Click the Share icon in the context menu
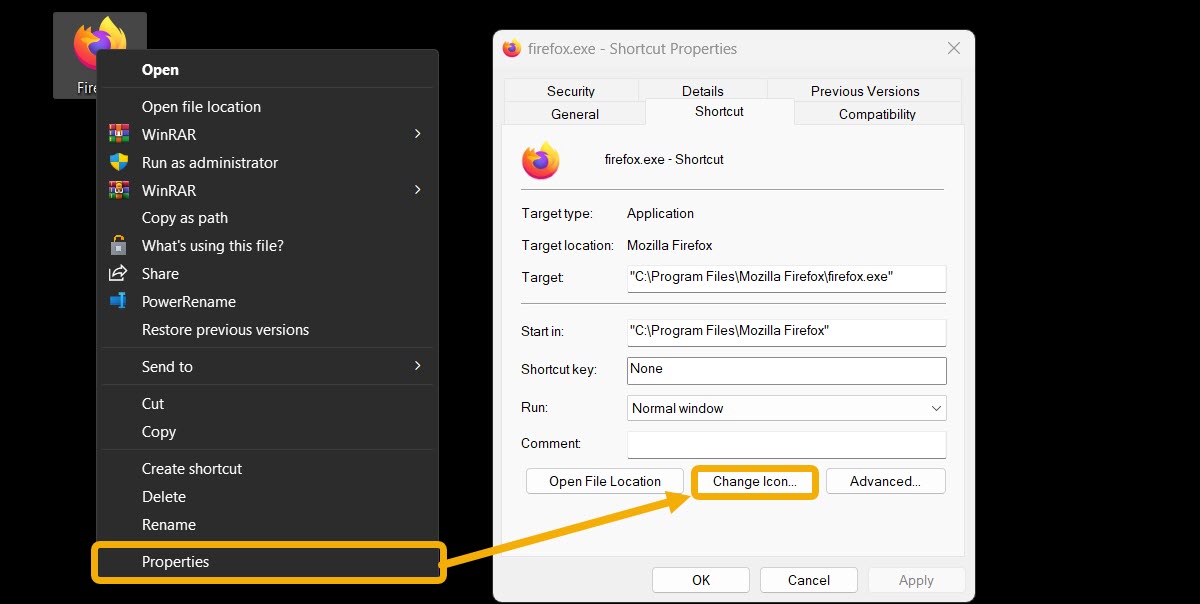 coord(119,273)
